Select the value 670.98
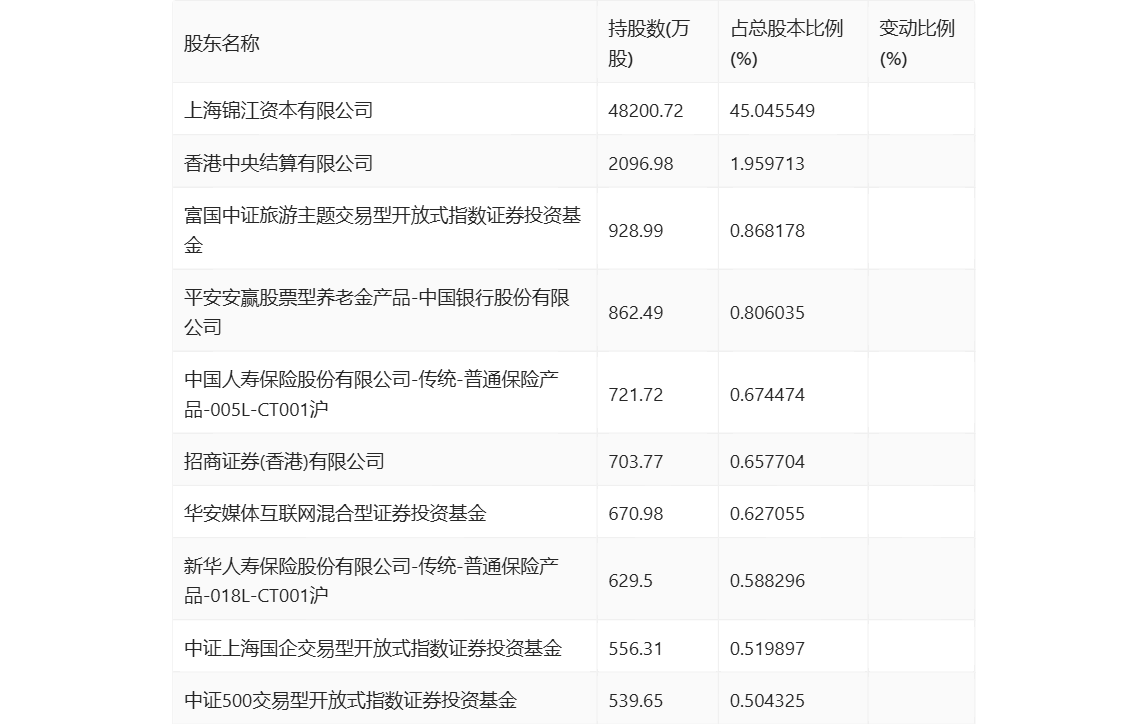This screenshot has height=724, width=1147. tap(636, 513)
